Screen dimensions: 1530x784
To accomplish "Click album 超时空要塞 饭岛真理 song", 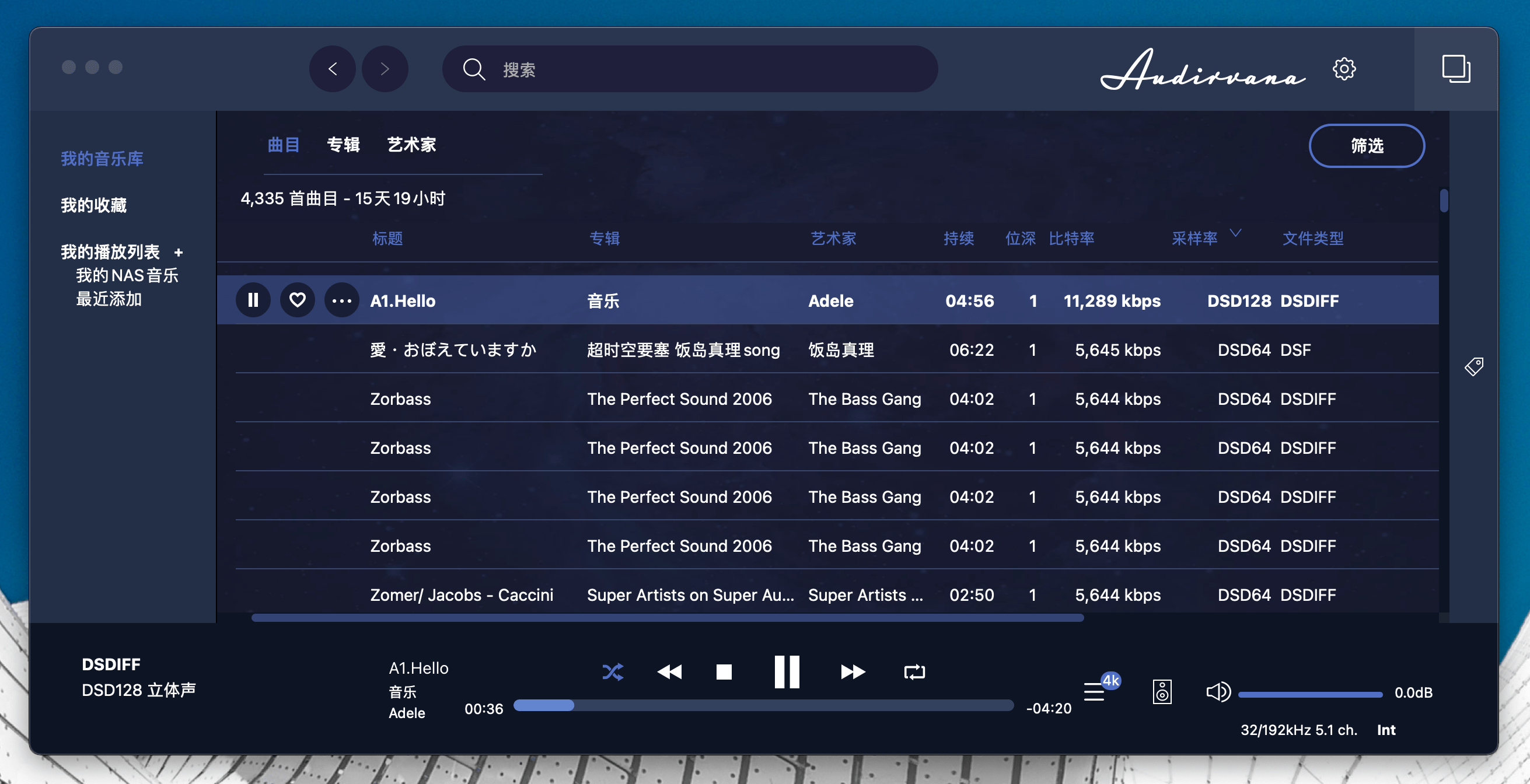I will click(x=683, y=349).
